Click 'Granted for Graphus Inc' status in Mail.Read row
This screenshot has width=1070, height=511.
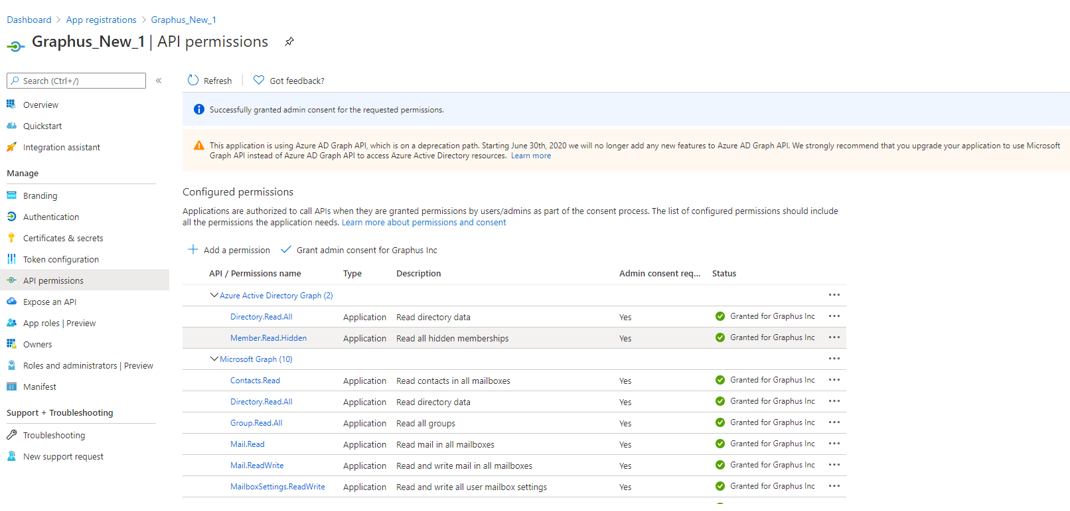[772, 443]
